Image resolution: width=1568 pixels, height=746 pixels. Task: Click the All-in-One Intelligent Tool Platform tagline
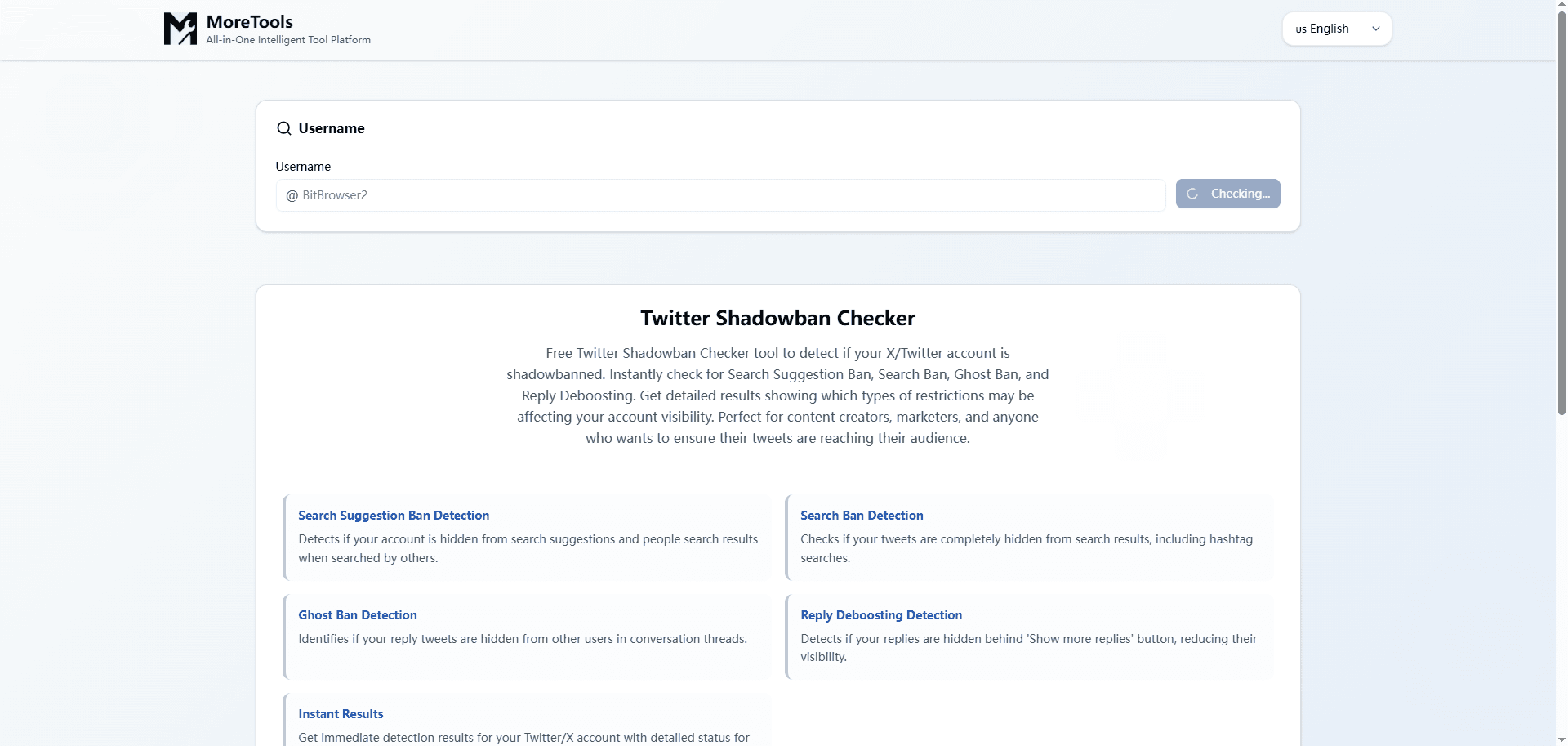(x=288, y=40)
